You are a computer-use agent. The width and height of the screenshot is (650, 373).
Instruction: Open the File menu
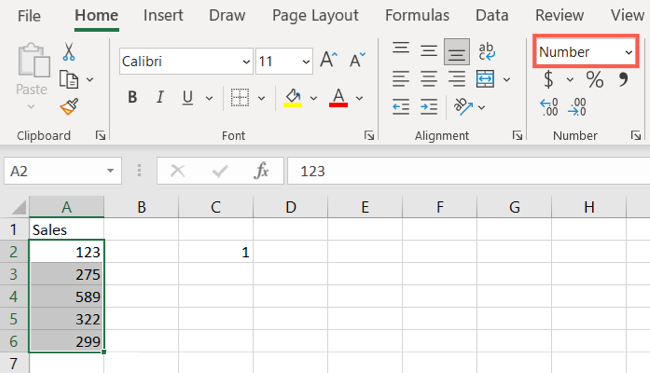click(x=29, y=16)
